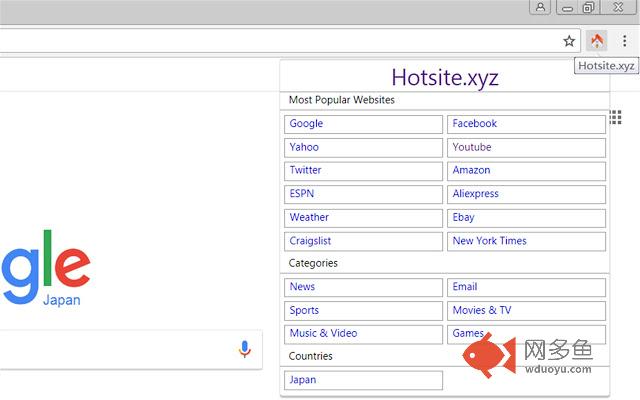This screenshot has height=400, width=640.
Task: Click the Most Popular Websites heading
Action: click(342, 100)
